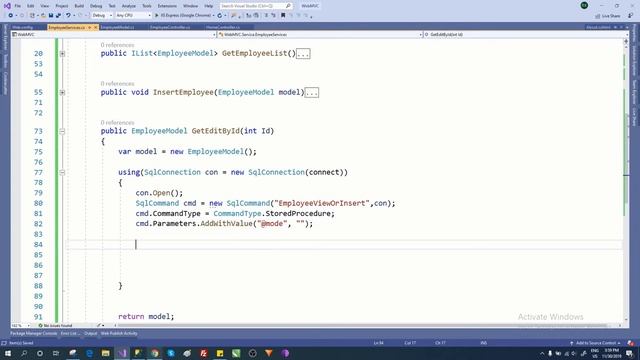The image size is (640, 360).
Task: Start debugging with IIS Express button
Action: click(182, 16)
